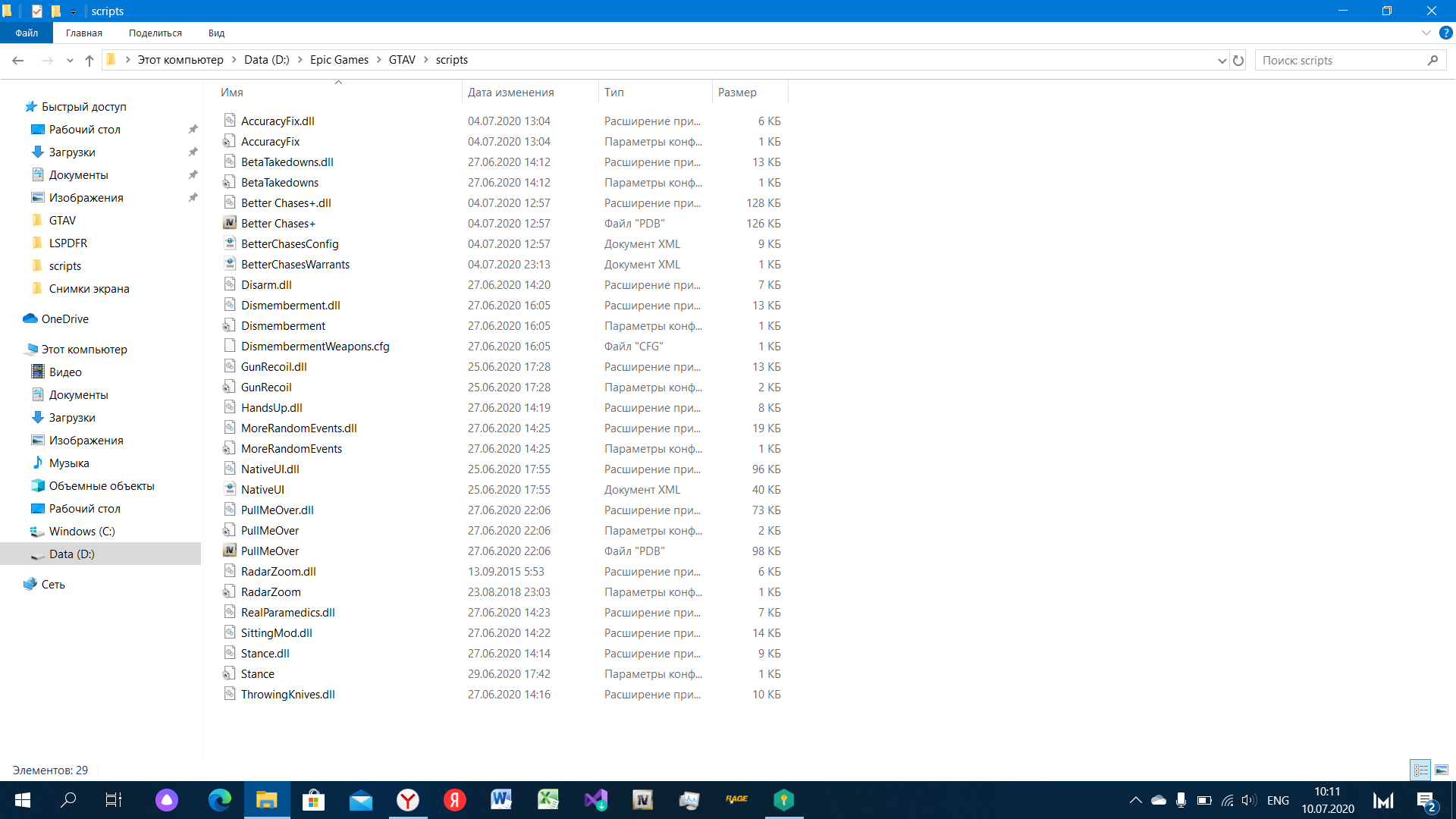Expand the ribbon with chevron
Viewport: 1456px width, 819px height.
pyautogui.click(x=1426, y=33)
